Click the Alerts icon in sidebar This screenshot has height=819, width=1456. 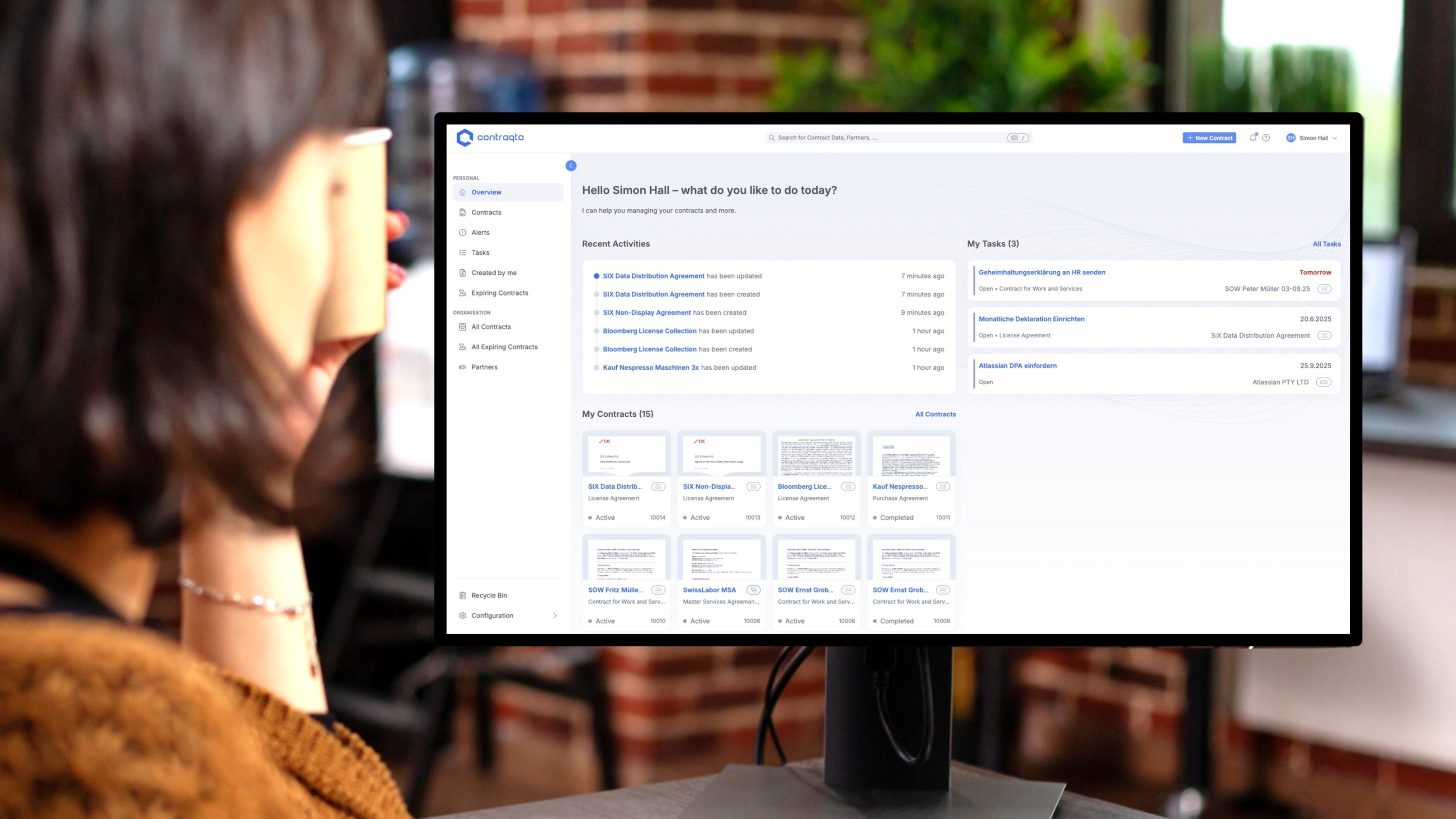[462, 233]
